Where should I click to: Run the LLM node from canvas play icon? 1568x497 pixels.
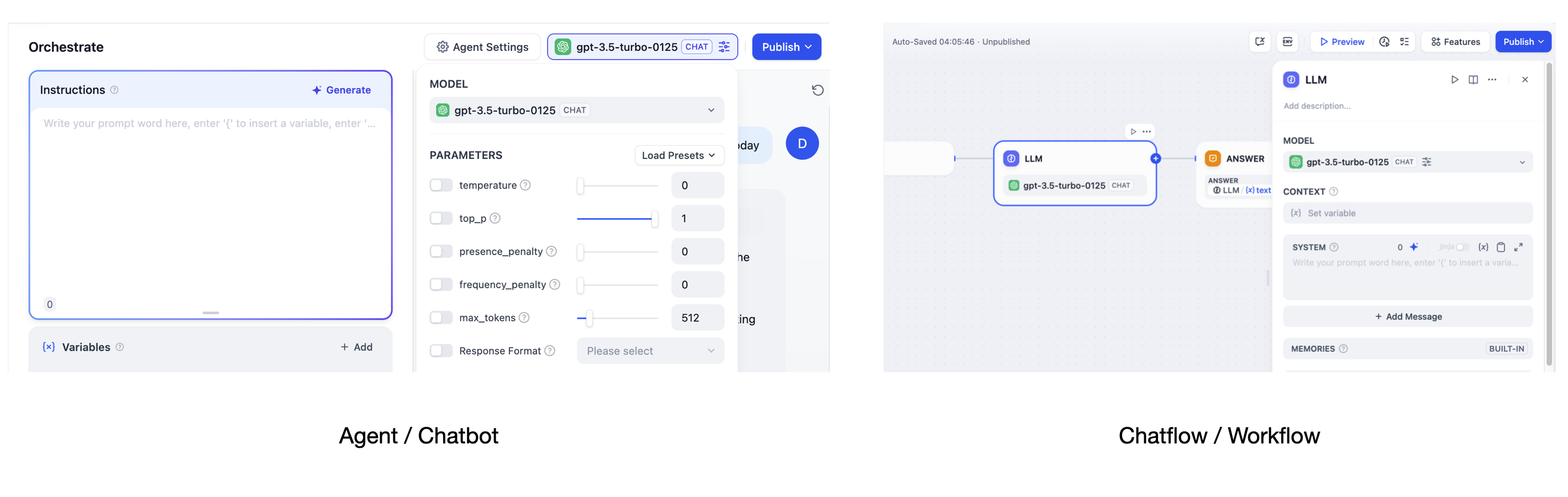[x=1133, y=131]
